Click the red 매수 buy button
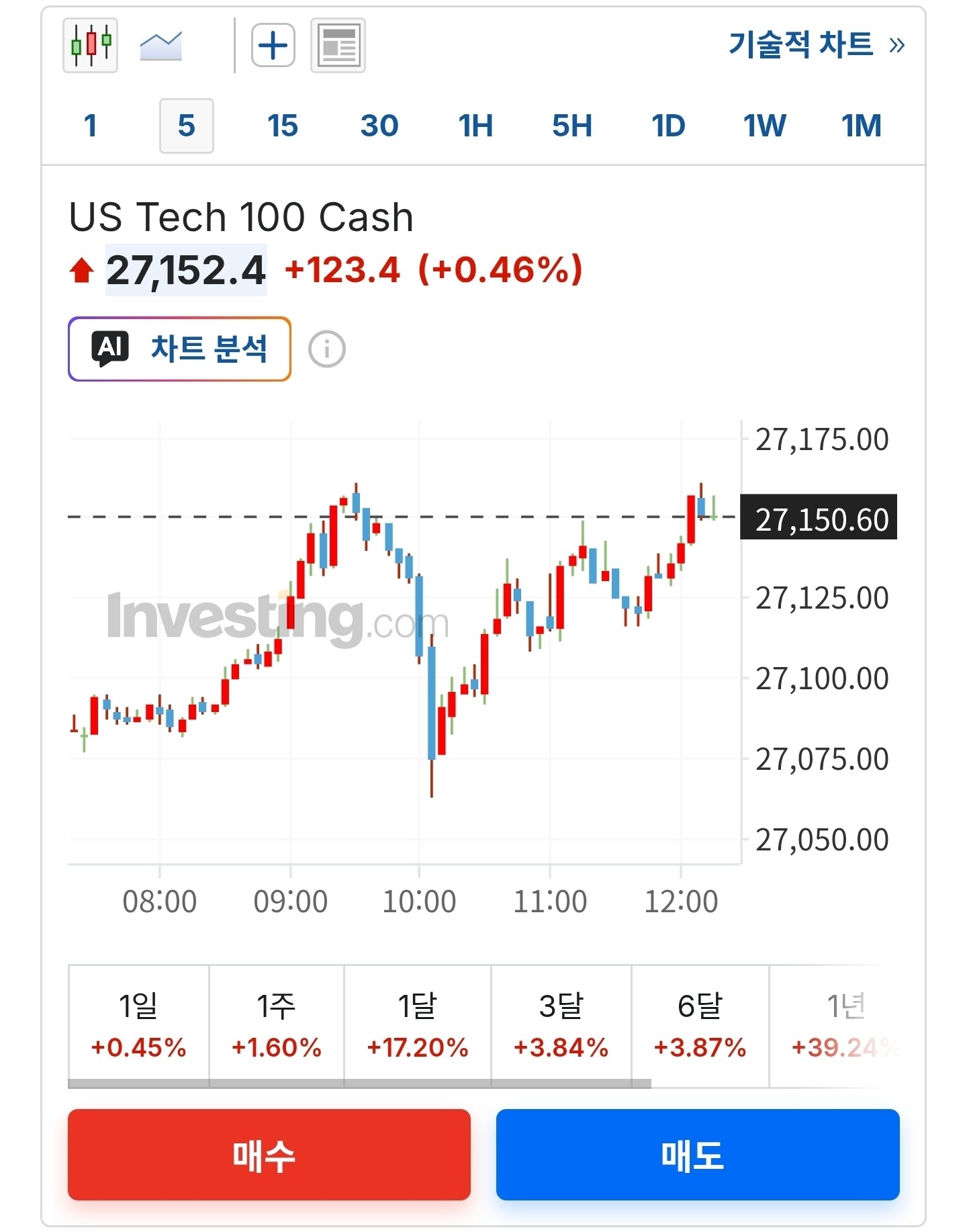This screenshot has height=1232, width=967. [269, 1155]
